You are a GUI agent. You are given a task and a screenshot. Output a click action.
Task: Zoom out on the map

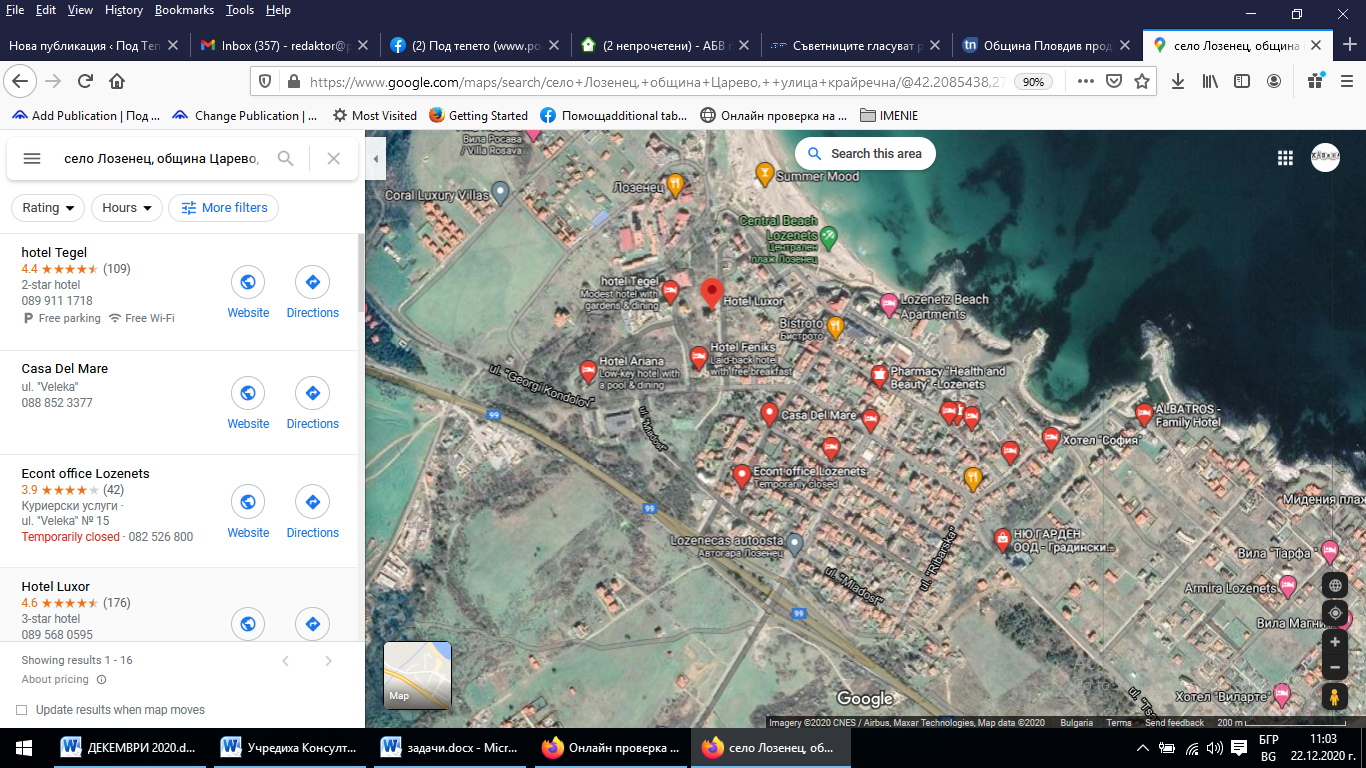pos(1334,667)
